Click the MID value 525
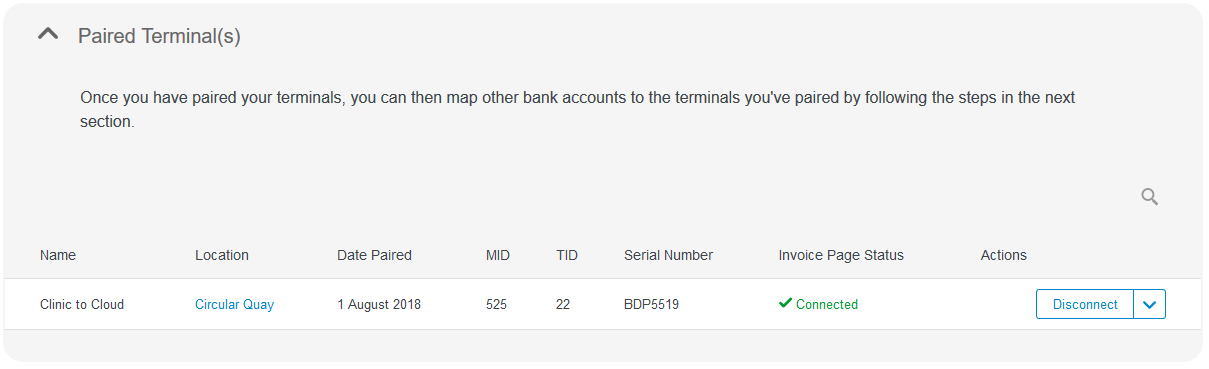 (496, 305)
